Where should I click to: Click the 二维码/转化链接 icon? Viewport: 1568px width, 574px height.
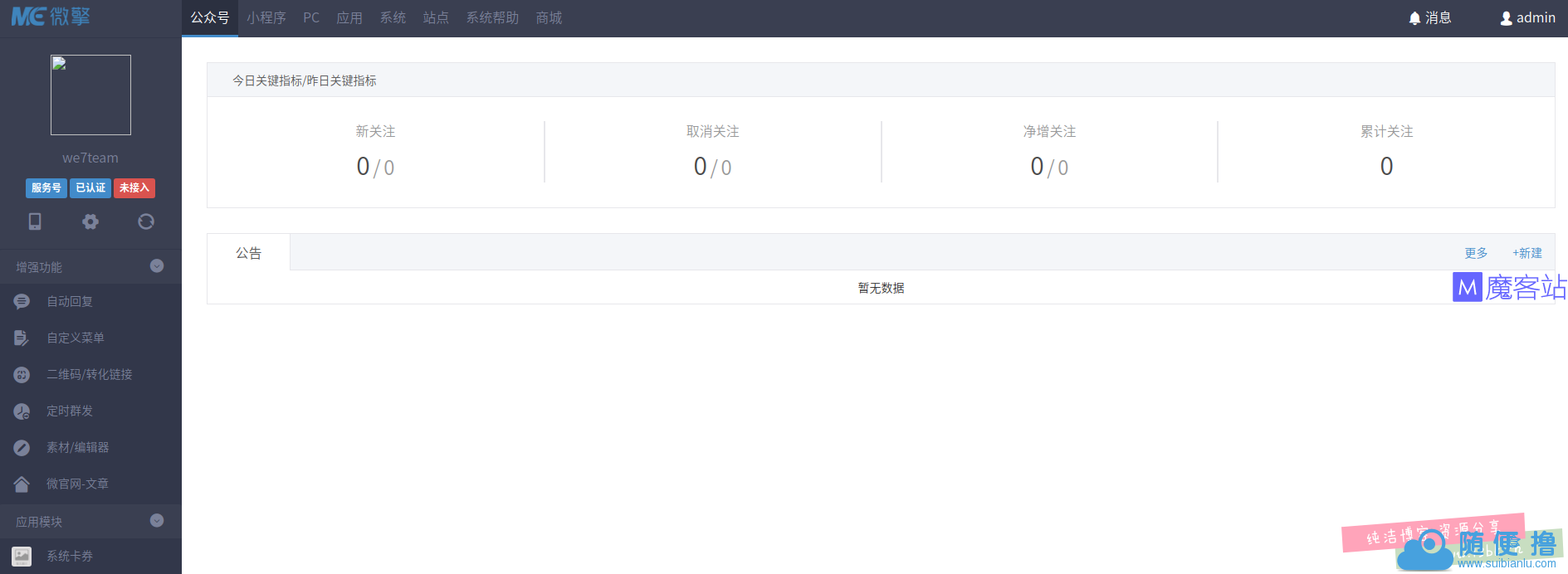pos(22,375)
